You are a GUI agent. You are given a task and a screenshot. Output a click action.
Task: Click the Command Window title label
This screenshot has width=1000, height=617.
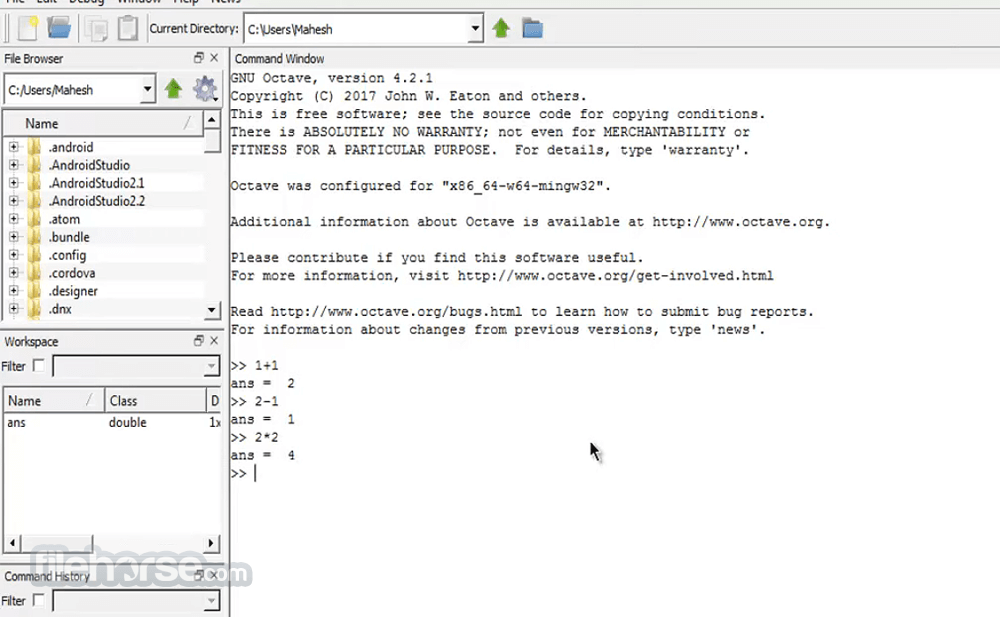[279, 59]
